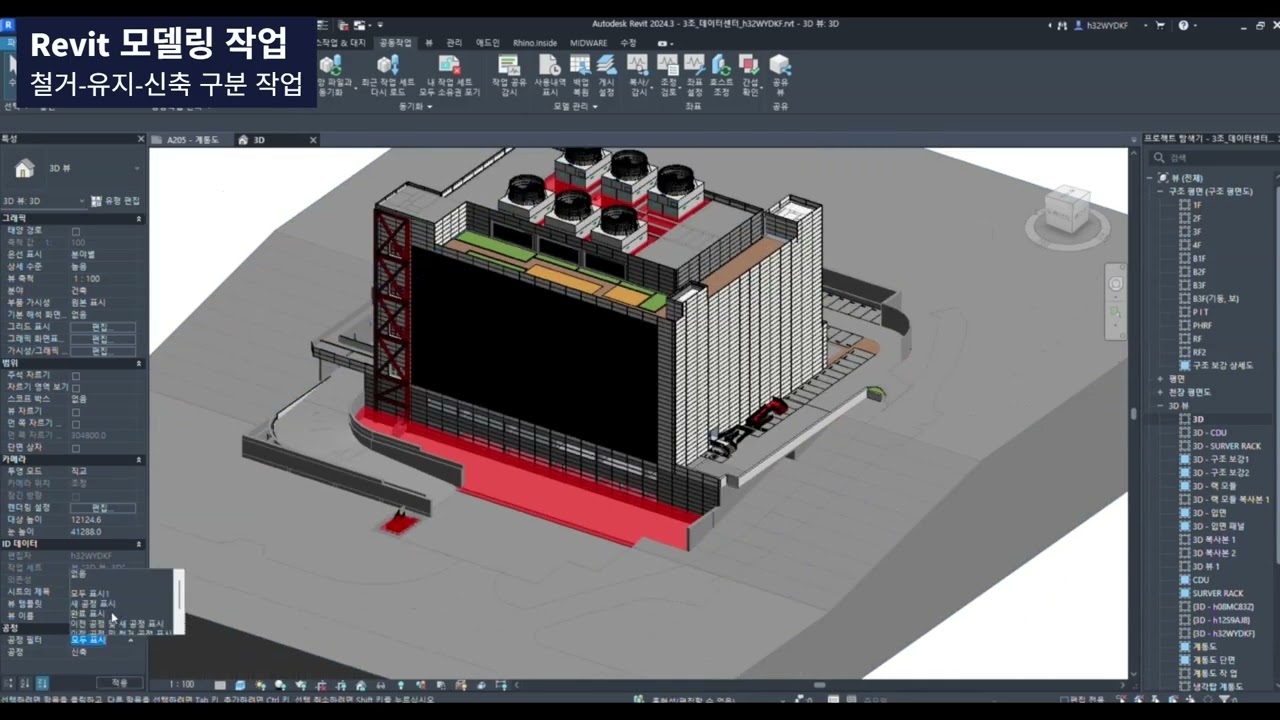Image resolution: width=1280 pixels, height=720 pixels.
Task: Click the 사용내역 표시 icon
Action: coord(550,67)
